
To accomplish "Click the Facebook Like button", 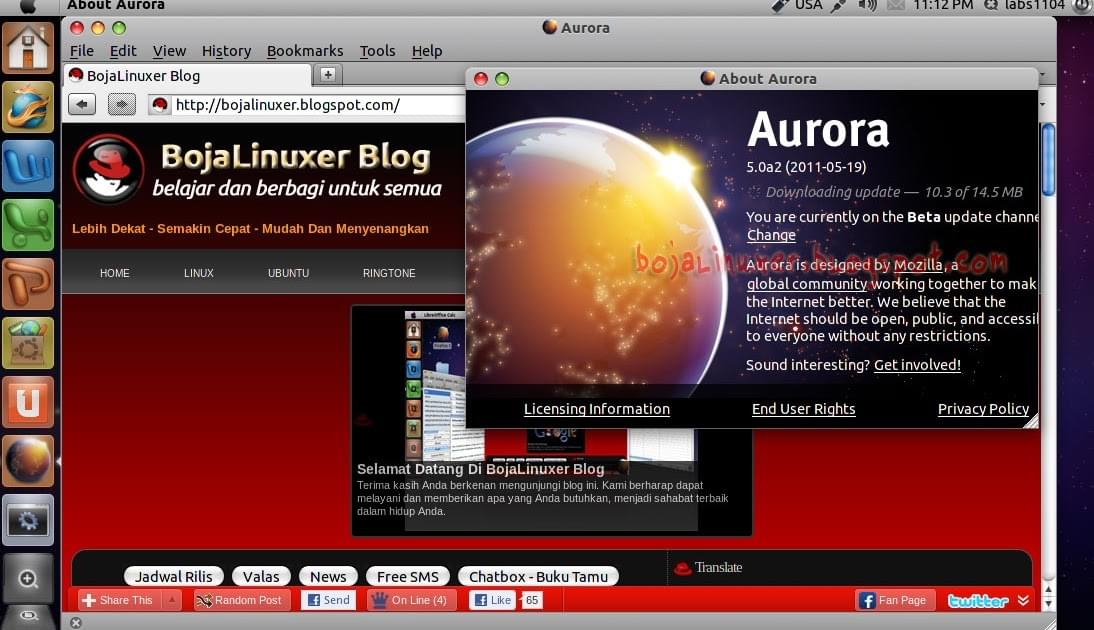I will pos(493,600).
